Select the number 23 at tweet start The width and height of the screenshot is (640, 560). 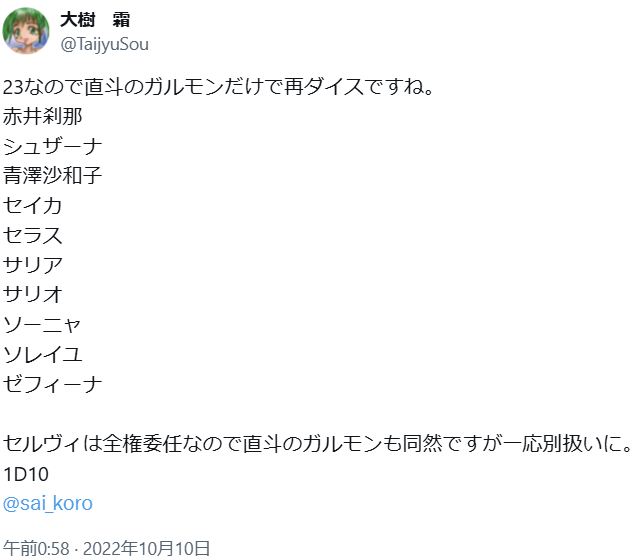(x=13, y=87)
